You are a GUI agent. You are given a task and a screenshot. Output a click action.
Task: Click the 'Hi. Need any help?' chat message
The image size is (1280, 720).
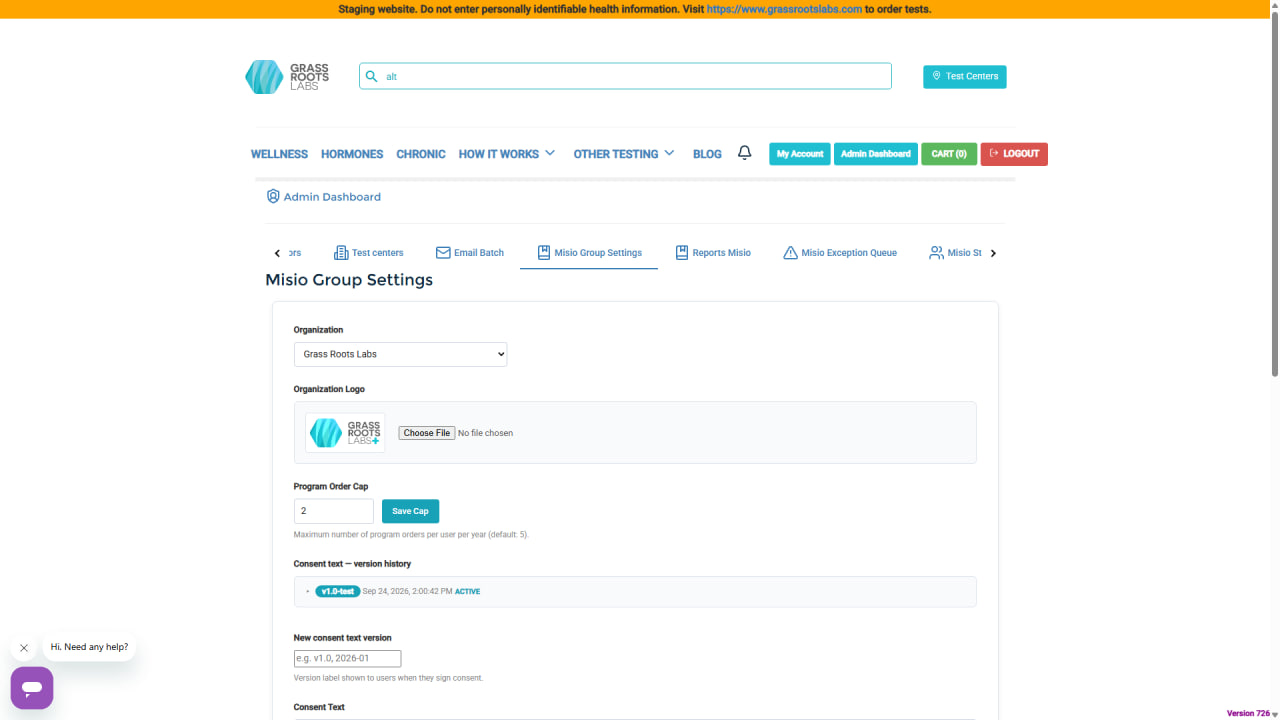(x=90, y=647)
